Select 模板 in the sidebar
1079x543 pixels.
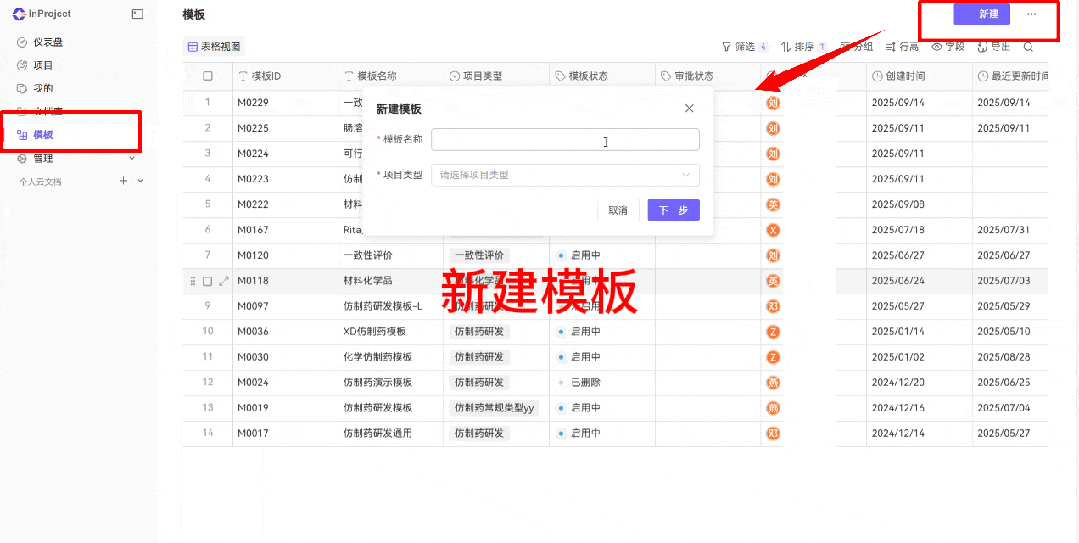coord(35,135)
